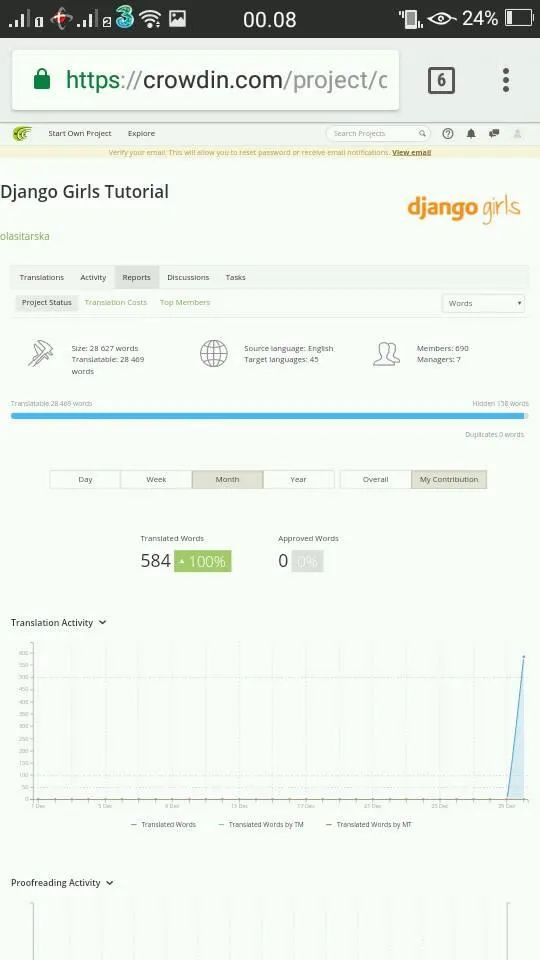Click the members people icon
This screenshot has height=960, width=540.
point(386,354)
